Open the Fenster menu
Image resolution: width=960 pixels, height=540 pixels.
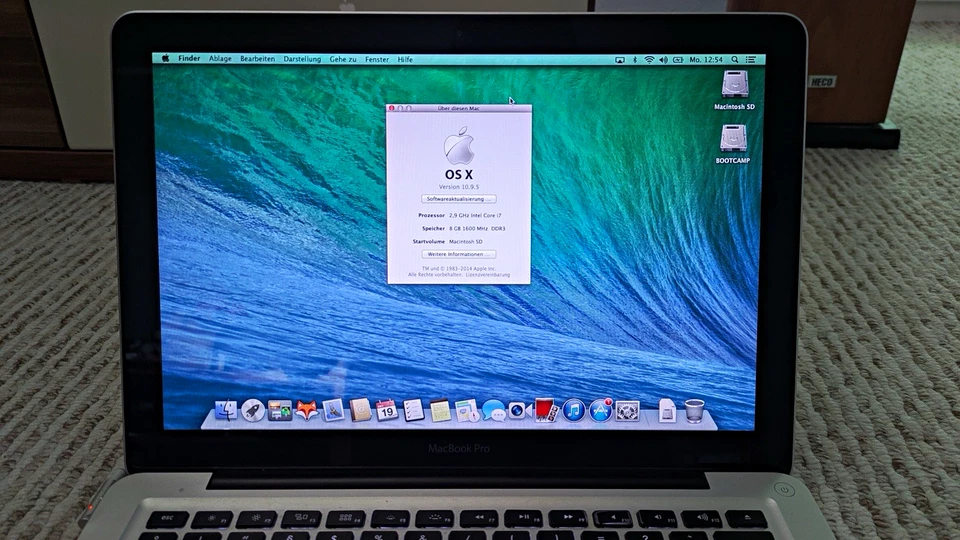pos(377,59)
